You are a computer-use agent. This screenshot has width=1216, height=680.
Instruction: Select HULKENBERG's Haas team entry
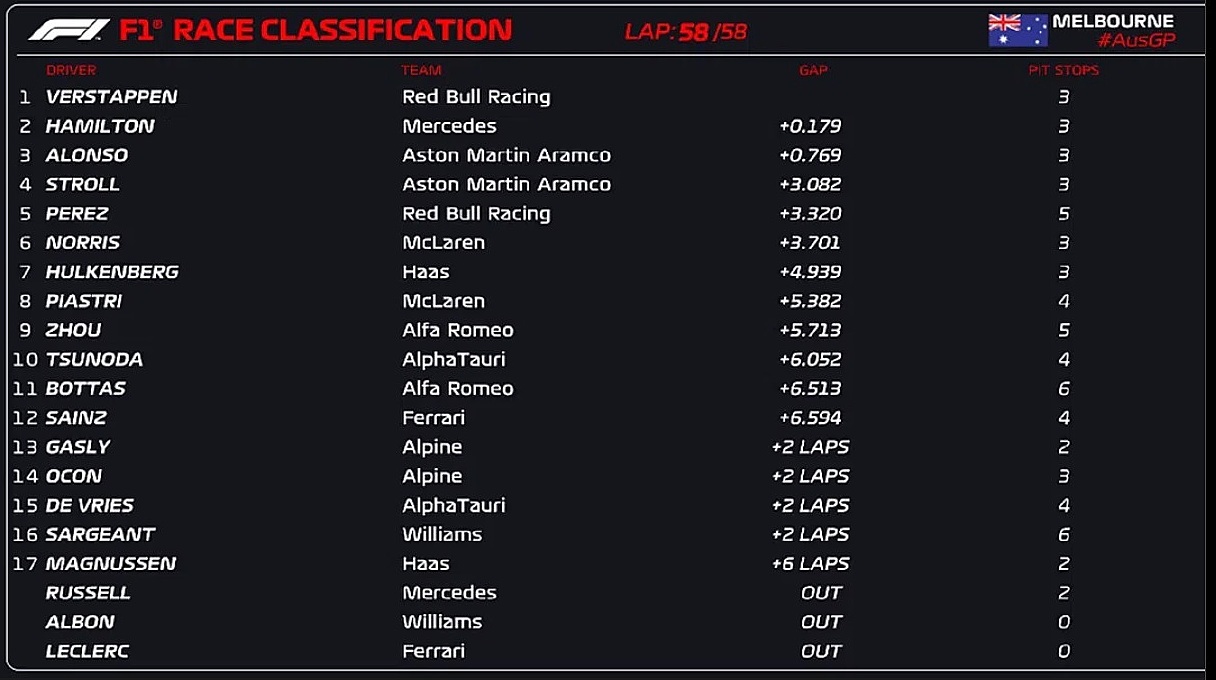click(426, 271)
